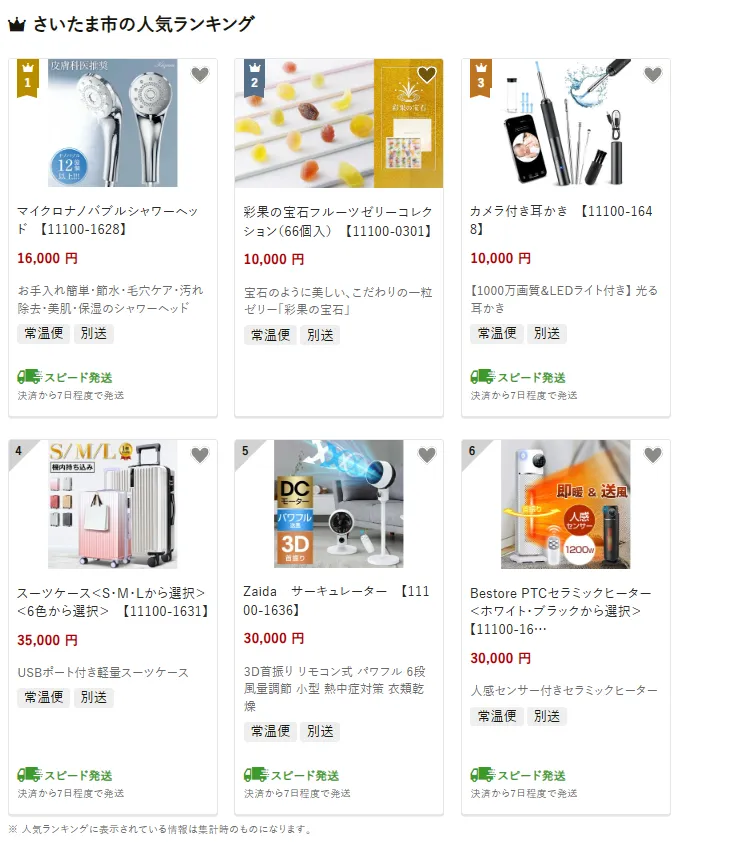Open Zaida サーキュレーター title link
Screen dimensions: 745x858
pyautogui.click(x=336, y=600)
